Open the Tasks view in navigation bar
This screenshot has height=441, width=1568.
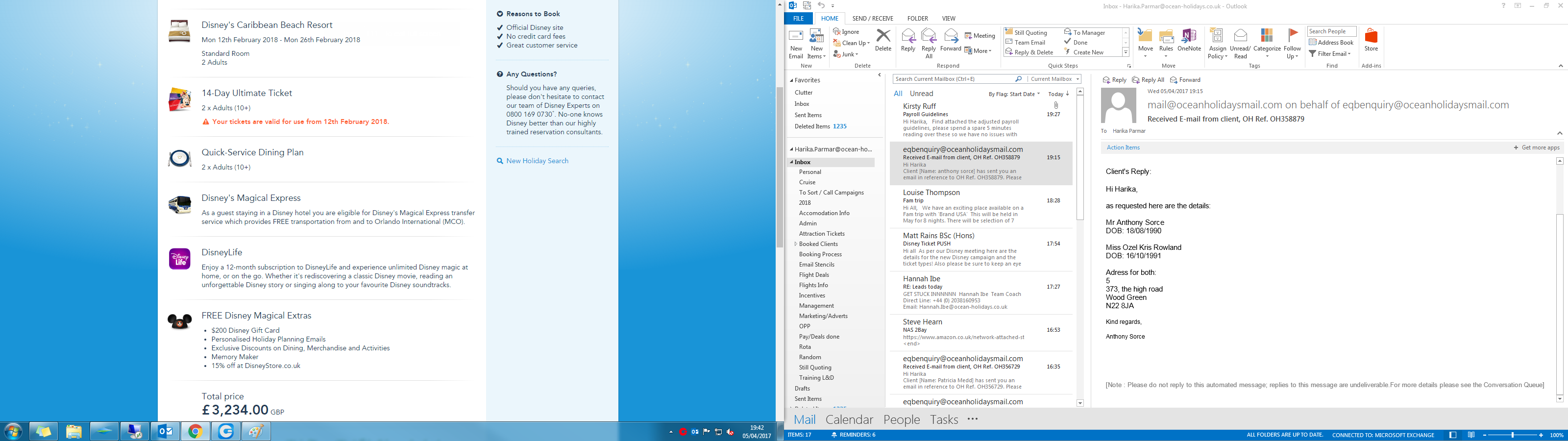click(943, 419)
